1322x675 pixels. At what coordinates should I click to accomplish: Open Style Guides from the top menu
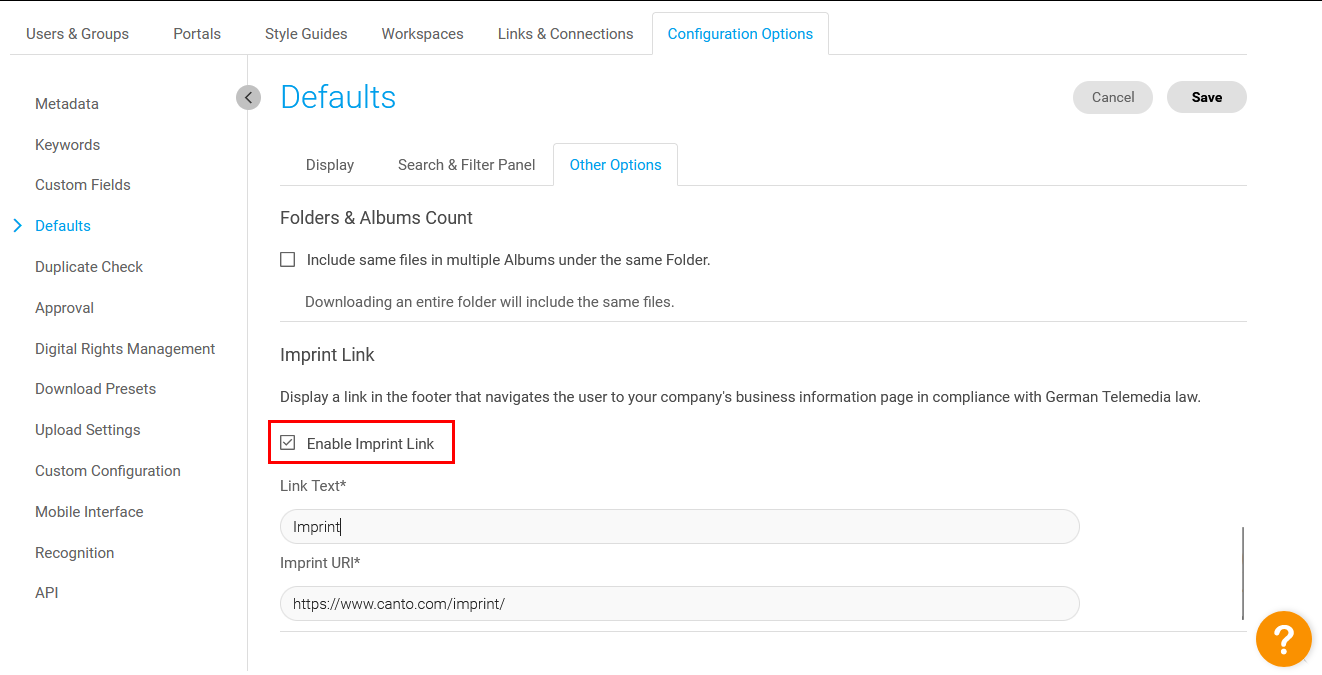click(305, 33)
